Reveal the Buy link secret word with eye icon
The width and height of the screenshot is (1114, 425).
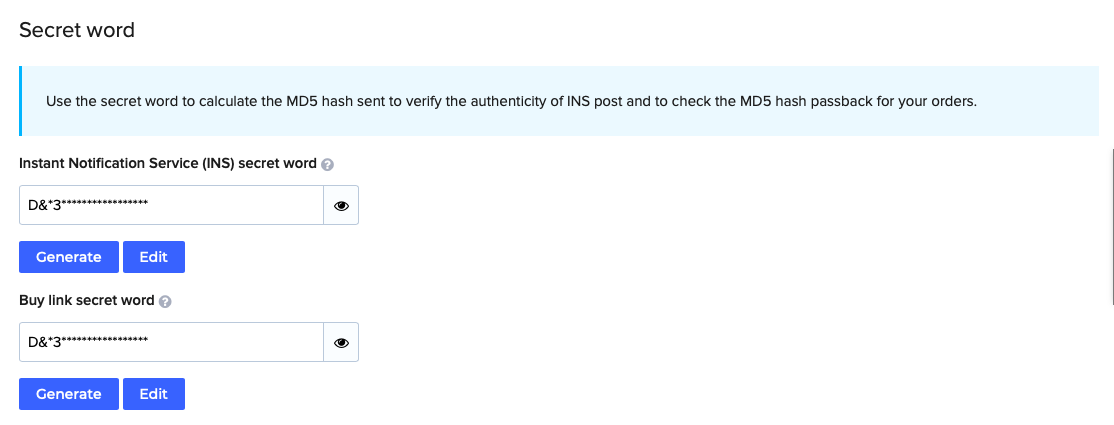pyautogui.click(x=341, y=343)
